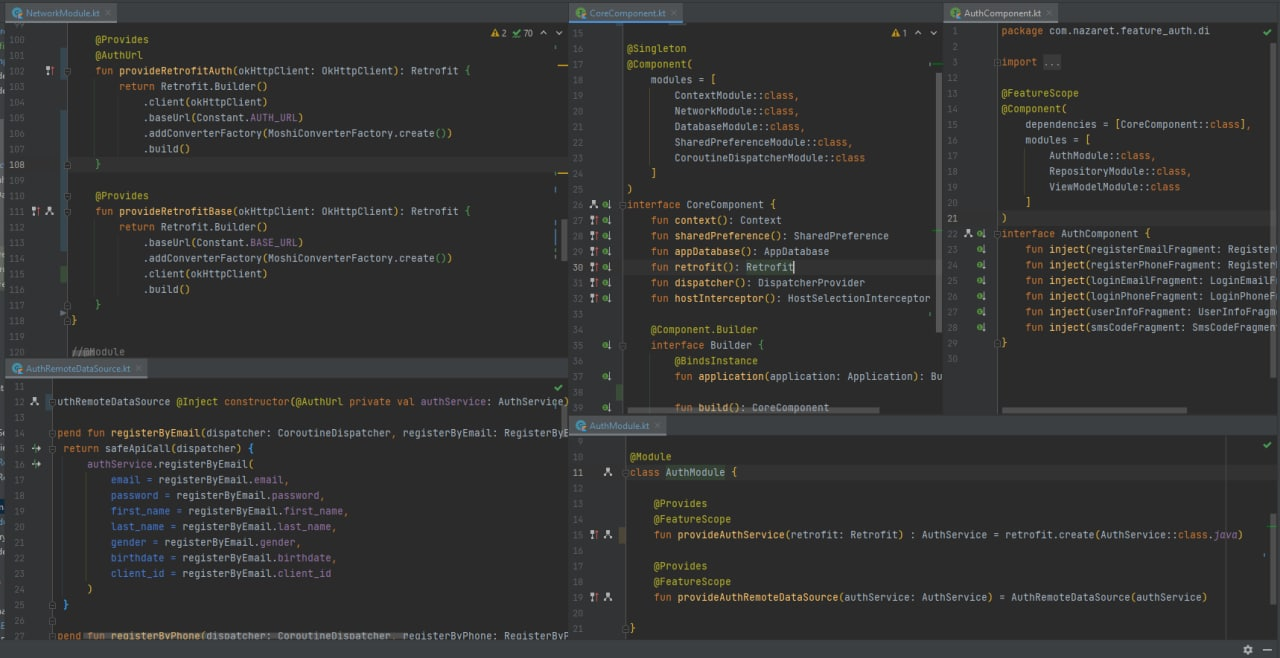
Task: Click the Dagger gutter icon next to fun appDatabase()
Action: (x=594, y=252)
